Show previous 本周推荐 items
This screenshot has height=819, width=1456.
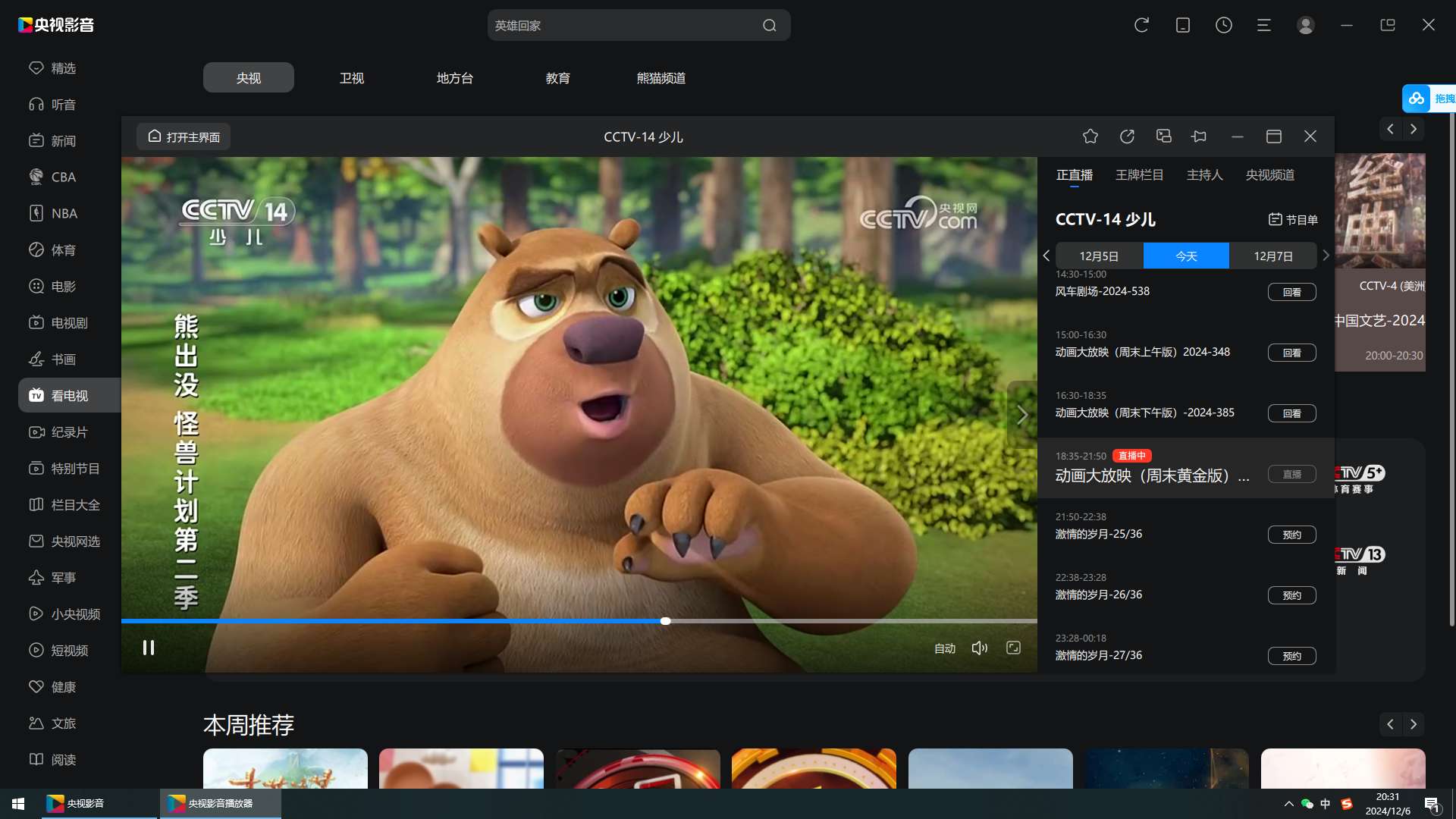point(1390,724)
